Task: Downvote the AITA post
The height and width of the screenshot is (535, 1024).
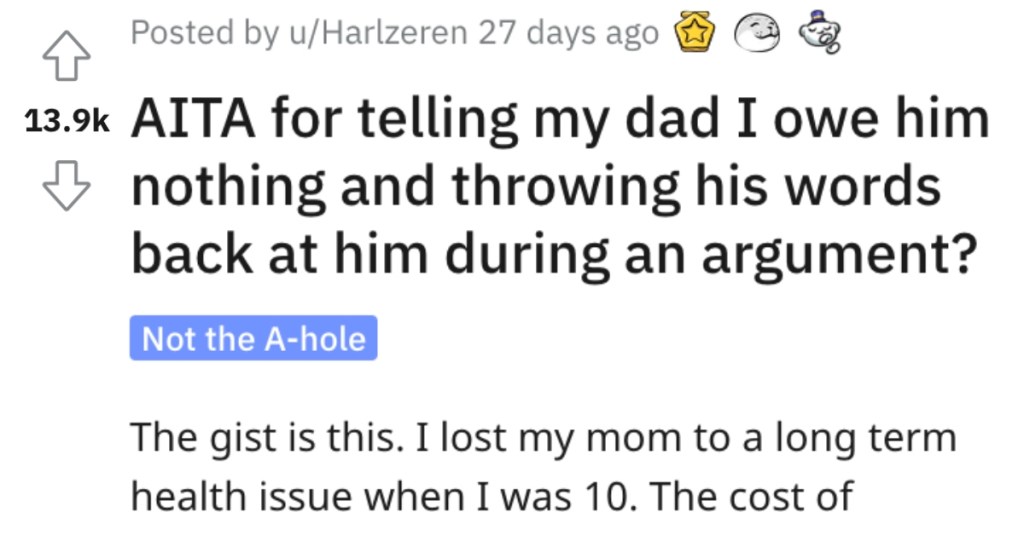Action: pyautogui.click(x=67, y=186)
